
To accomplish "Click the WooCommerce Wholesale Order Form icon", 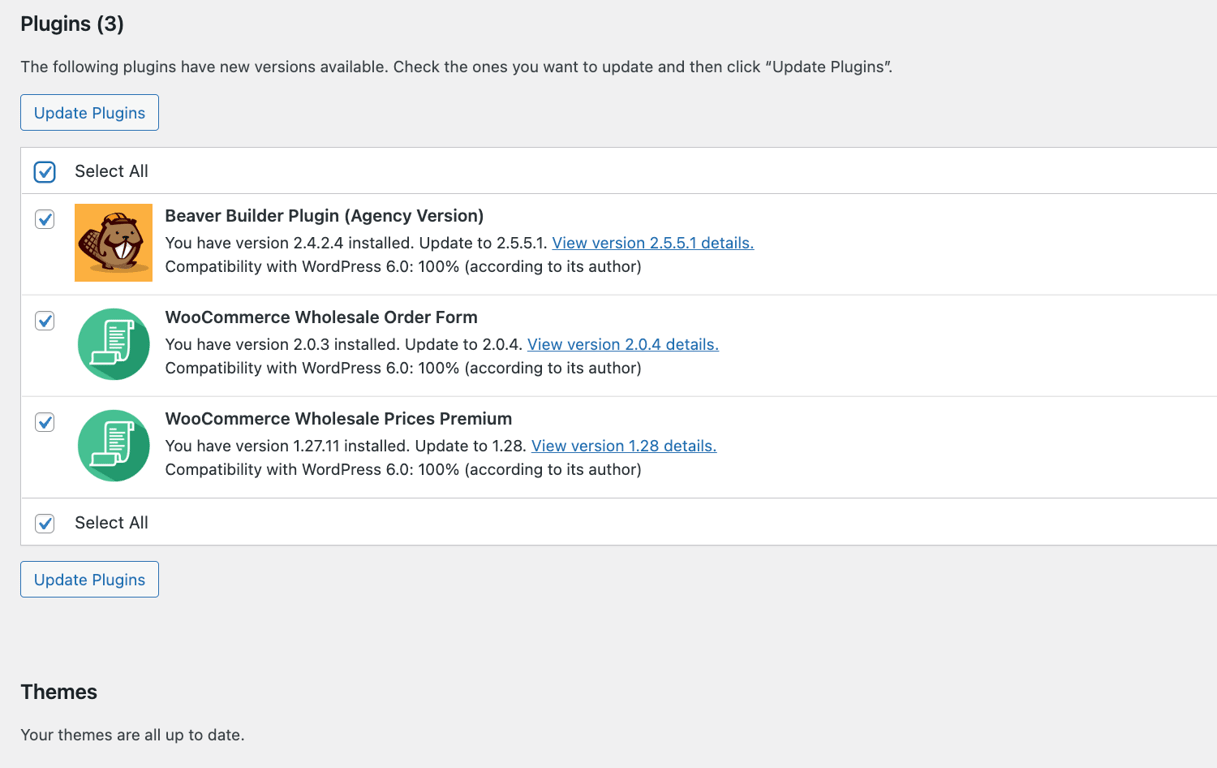I will 113,344.
